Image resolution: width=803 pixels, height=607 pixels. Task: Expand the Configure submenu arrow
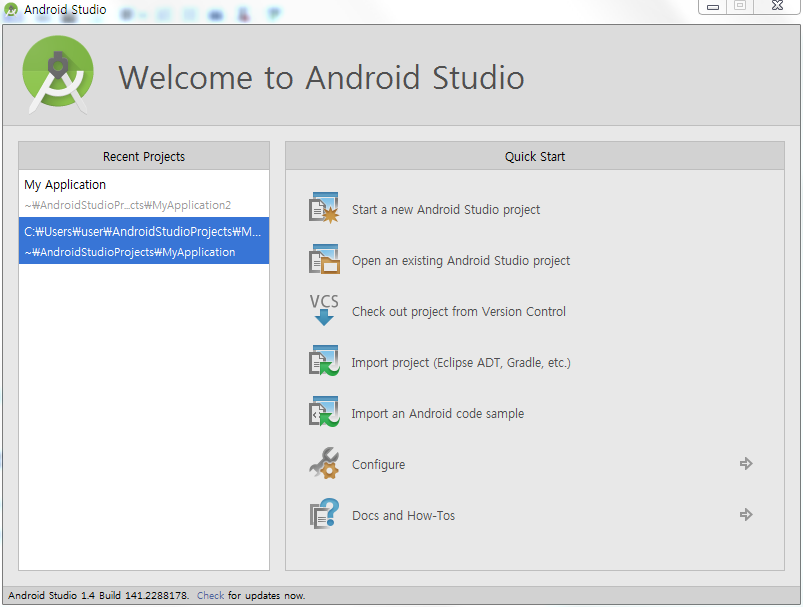point(746,464)
